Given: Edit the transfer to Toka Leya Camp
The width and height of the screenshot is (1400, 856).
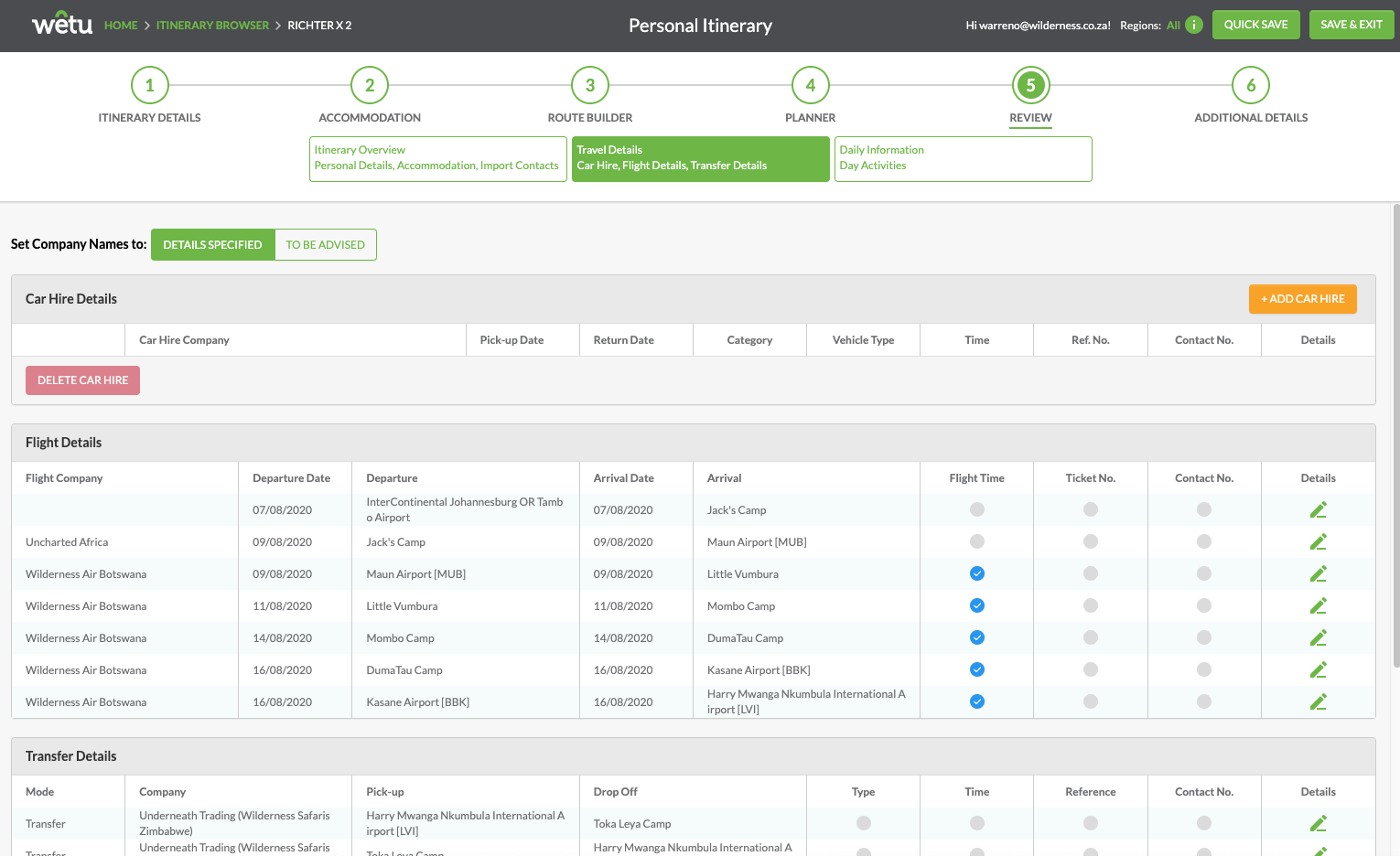Looking at the screenshot, I should tap(1318, 824).
